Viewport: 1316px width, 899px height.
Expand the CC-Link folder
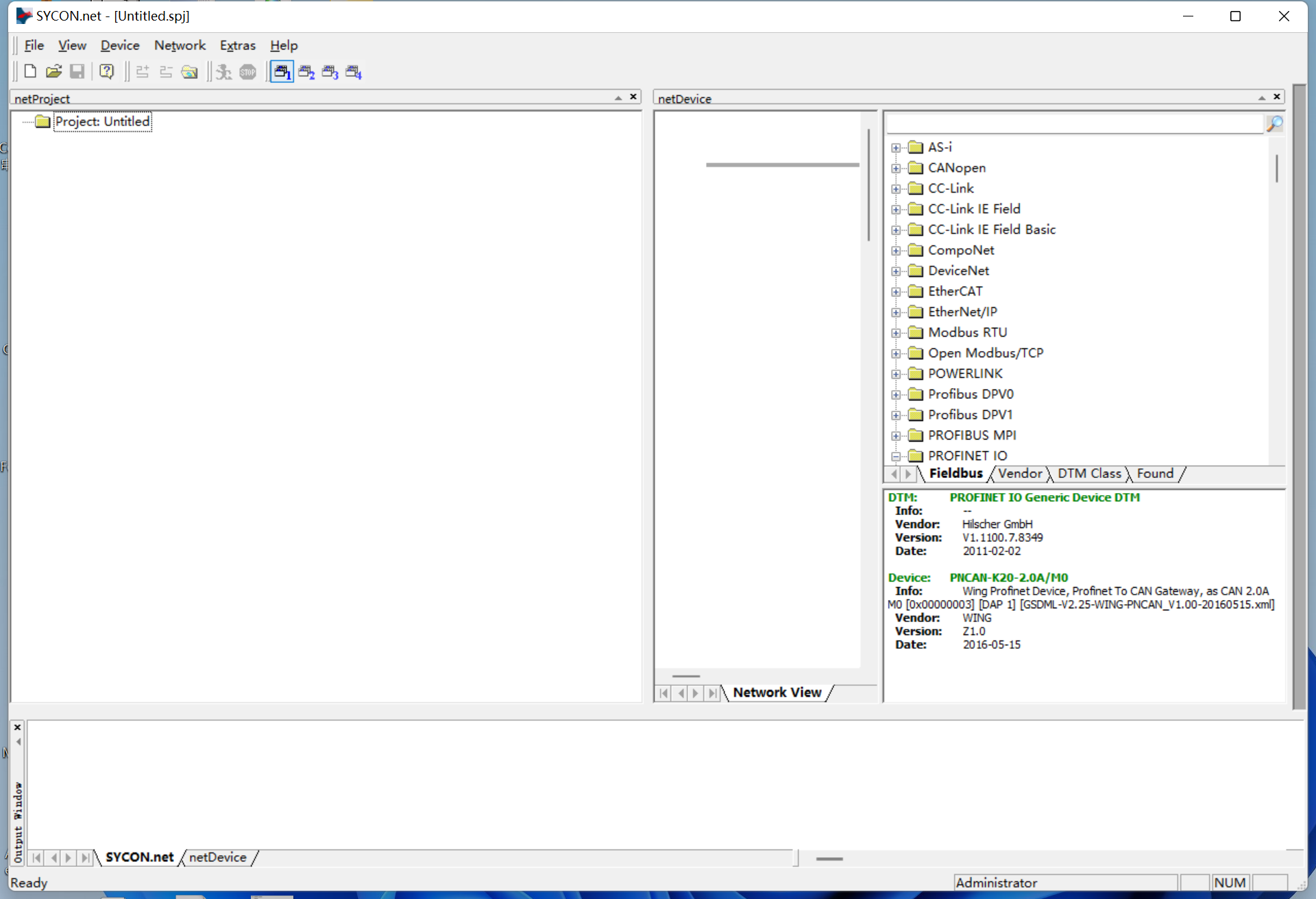896,189
